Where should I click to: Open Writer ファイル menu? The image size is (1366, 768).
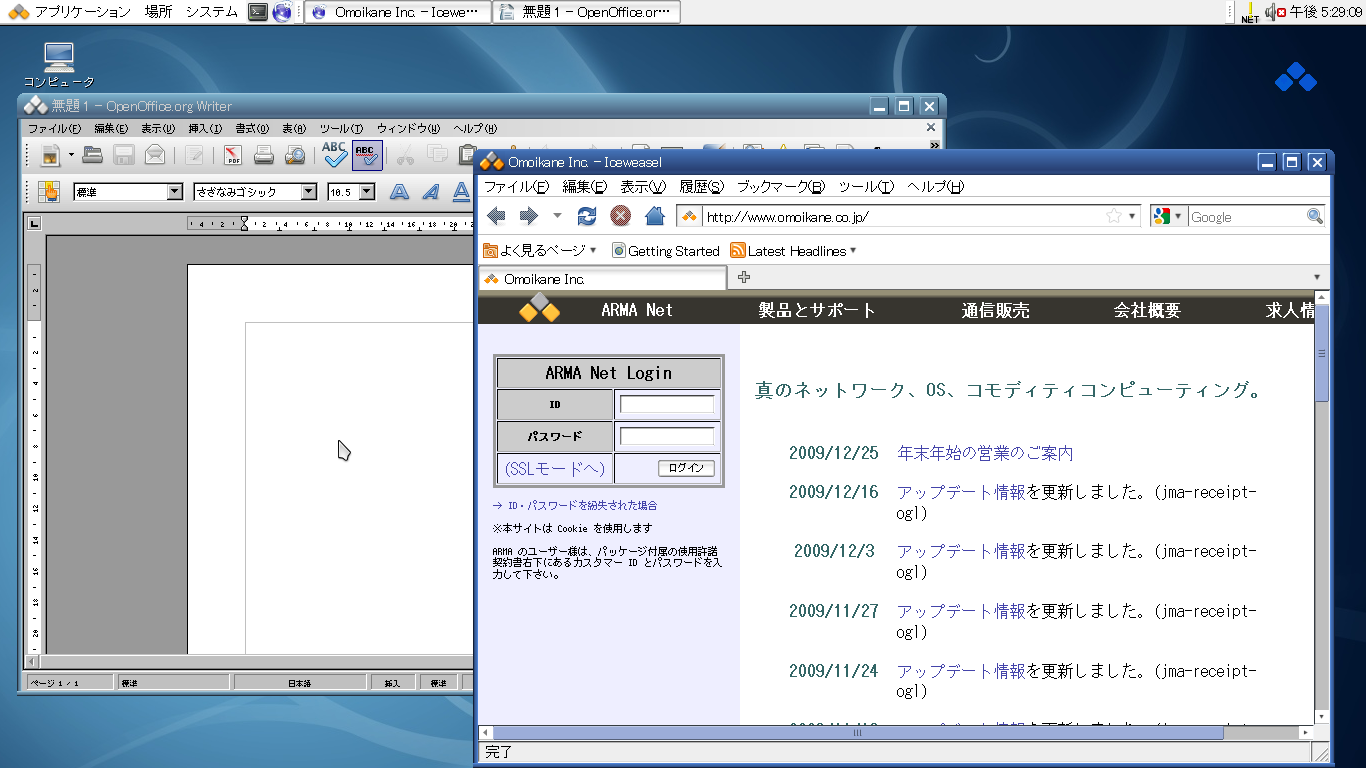[x=54, y=129]
